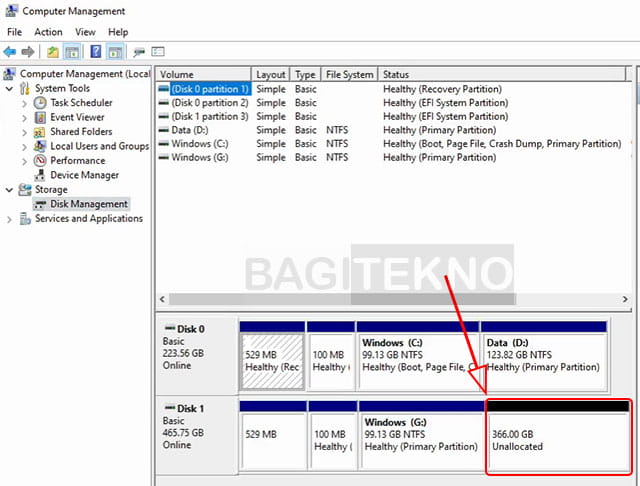Click the horizontal scrollbar right arrow
The image size is (640, 486).
[x=625, y=299]
